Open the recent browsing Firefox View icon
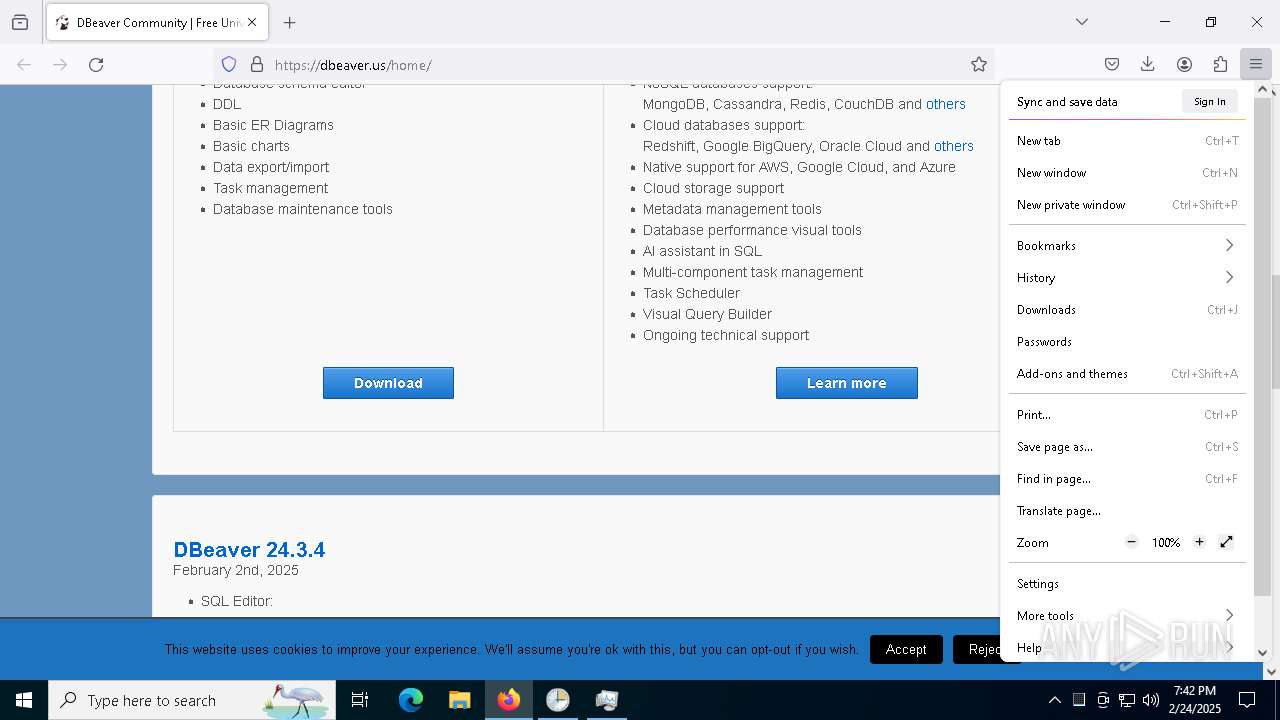The width and height of the screenshot is (1280, 720). point(20,22)
